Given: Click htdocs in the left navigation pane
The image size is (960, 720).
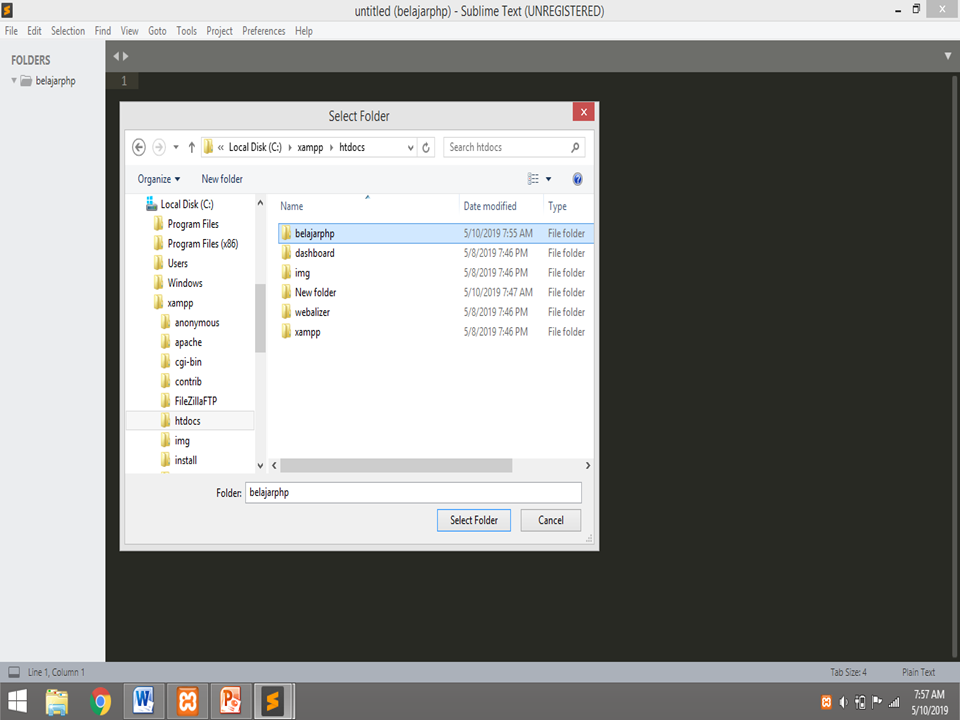Looking at the screenshot, I should [187, 420].
